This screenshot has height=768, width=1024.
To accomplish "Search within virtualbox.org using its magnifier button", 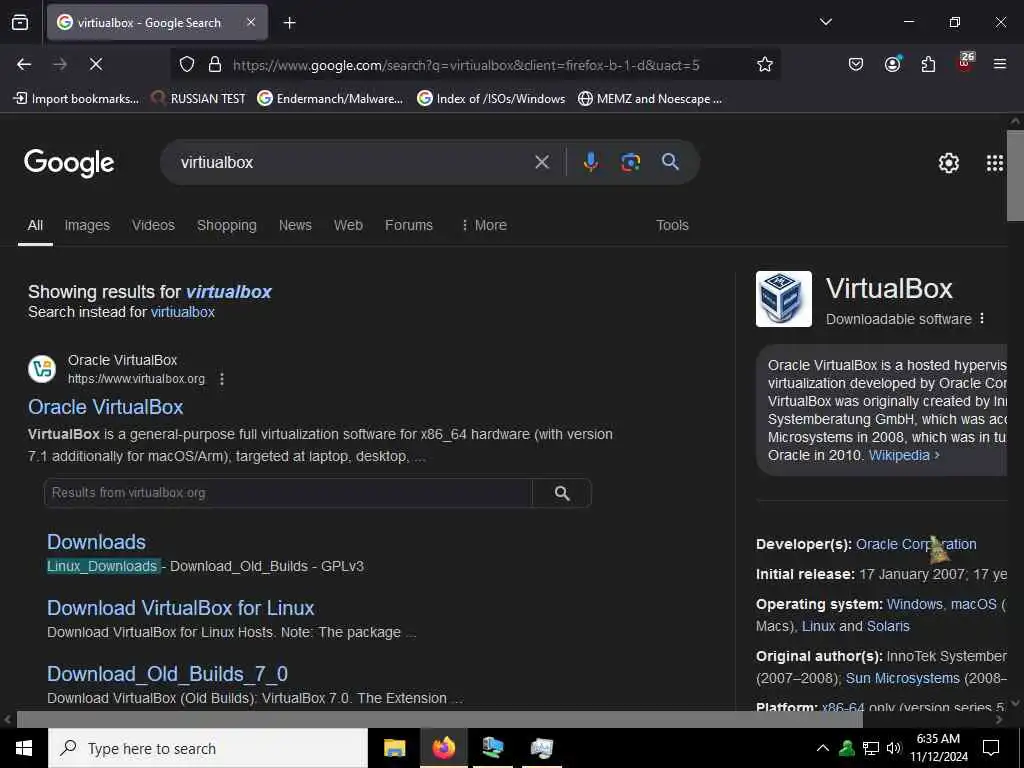I will tap(562, 493).
